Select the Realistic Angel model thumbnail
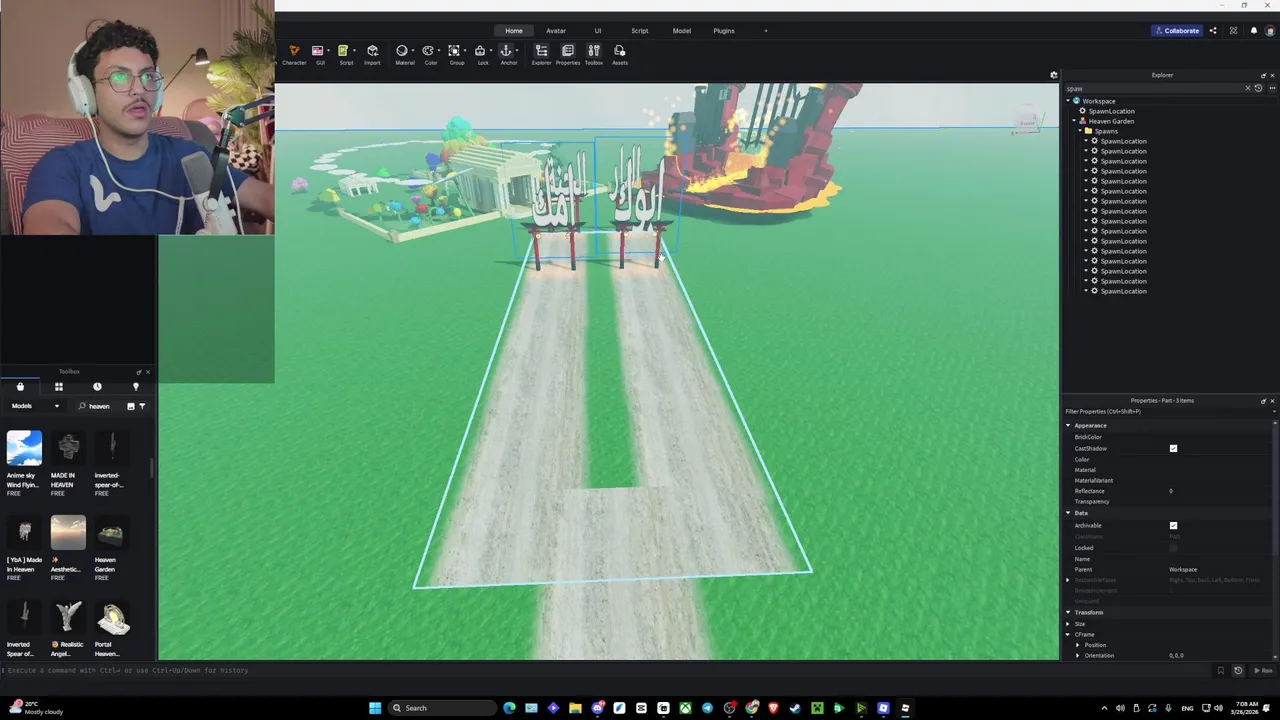1280x720 pixels. 68,618
